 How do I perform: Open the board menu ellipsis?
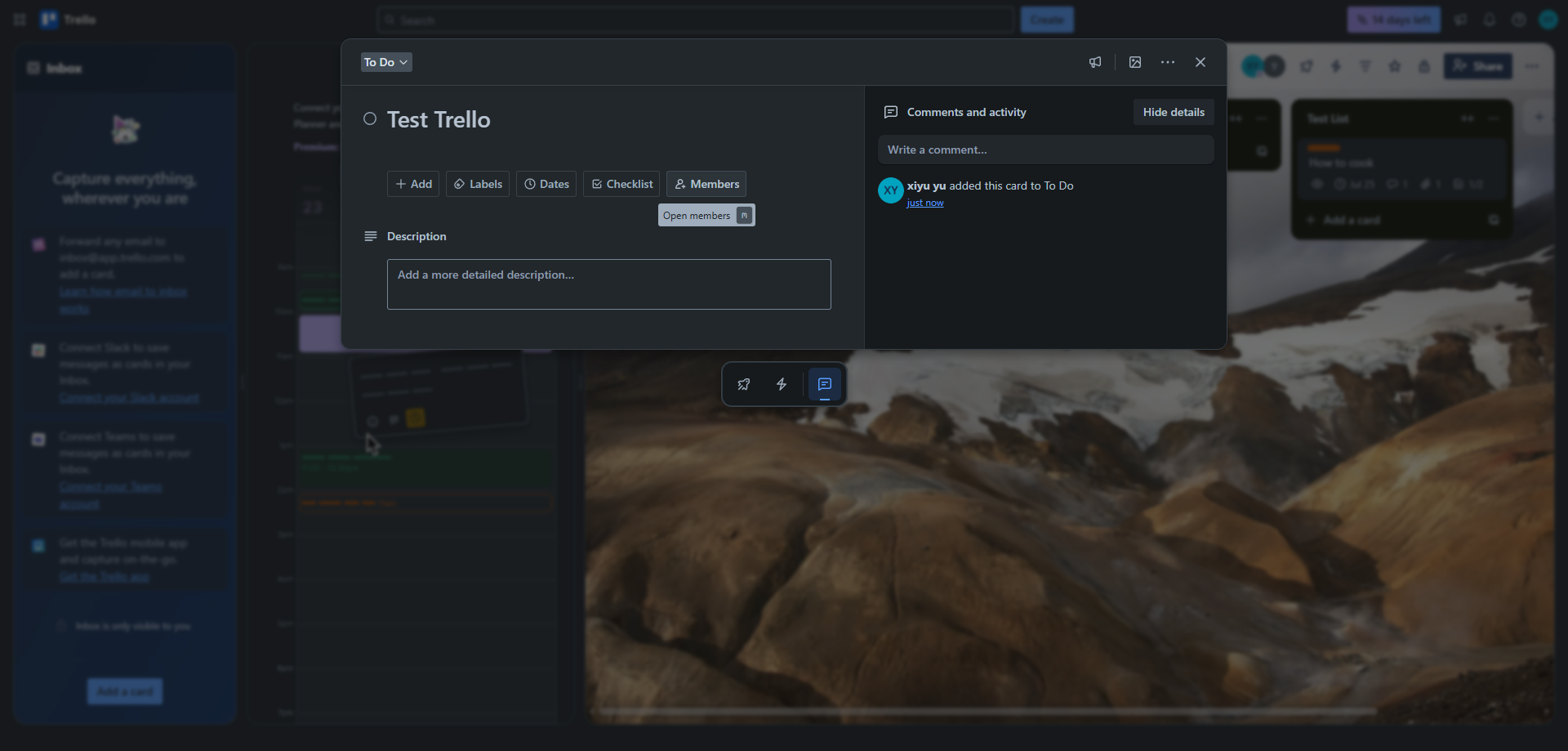pos(1533,66)
